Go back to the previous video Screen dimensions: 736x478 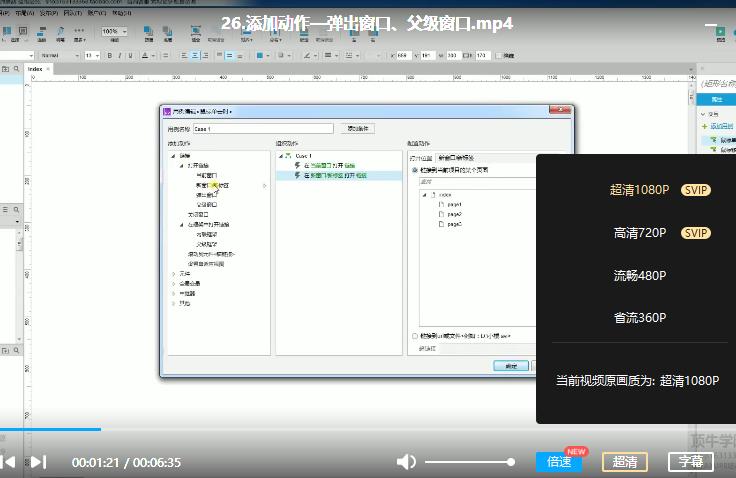pos(7,462)
